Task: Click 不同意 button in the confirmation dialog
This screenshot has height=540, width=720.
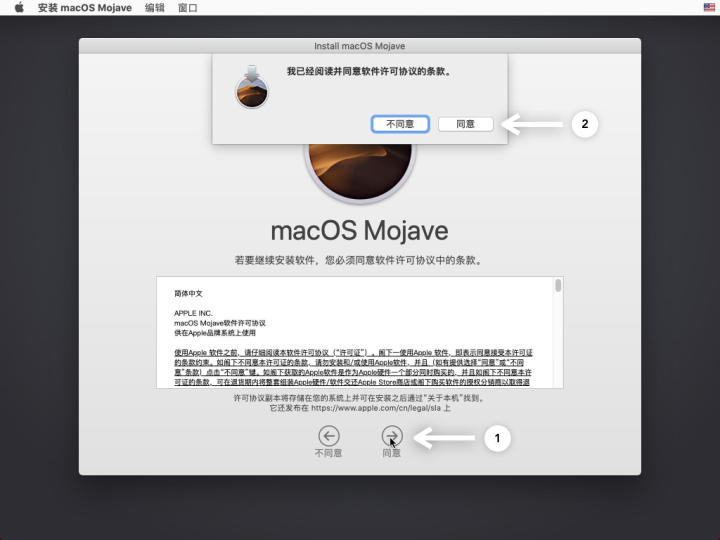Action: tap(400, 124)
